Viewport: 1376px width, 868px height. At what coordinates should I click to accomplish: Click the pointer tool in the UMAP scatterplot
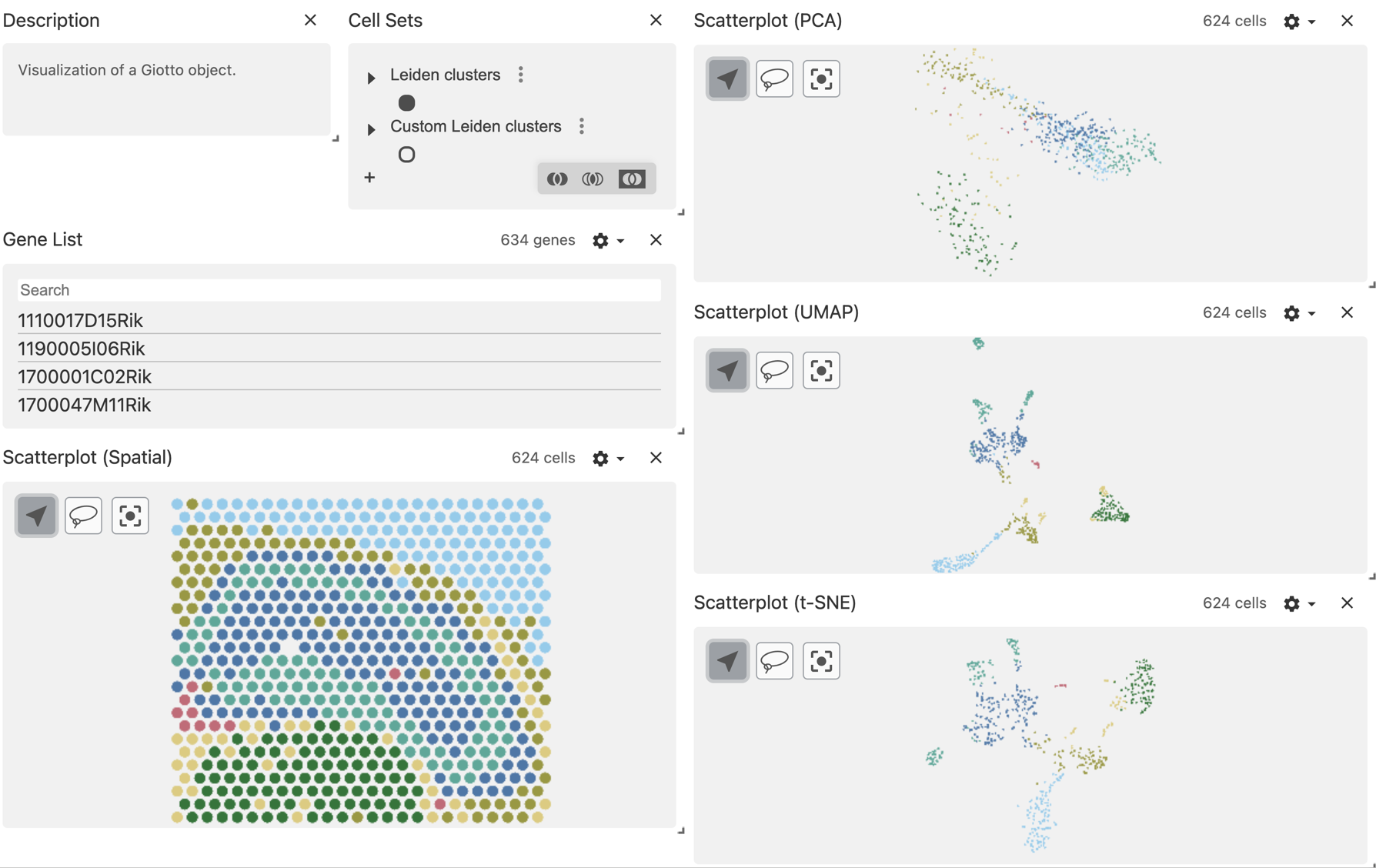727,371
